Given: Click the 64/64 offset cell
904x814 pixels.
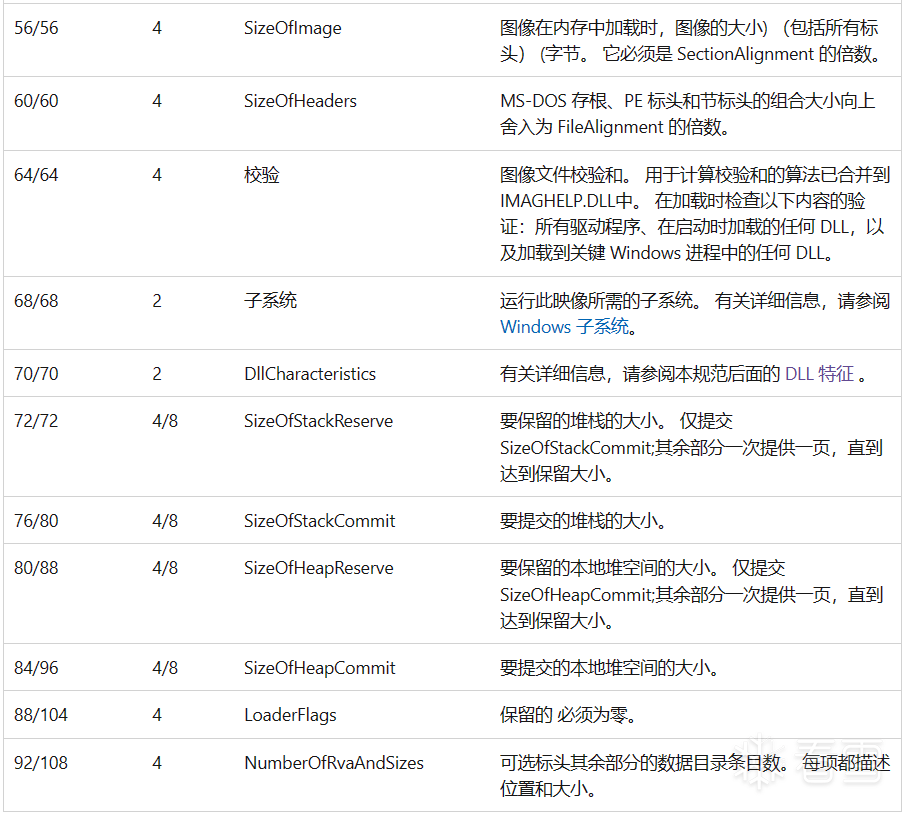Looking at the screenshot, I should (x=36, y=175).
